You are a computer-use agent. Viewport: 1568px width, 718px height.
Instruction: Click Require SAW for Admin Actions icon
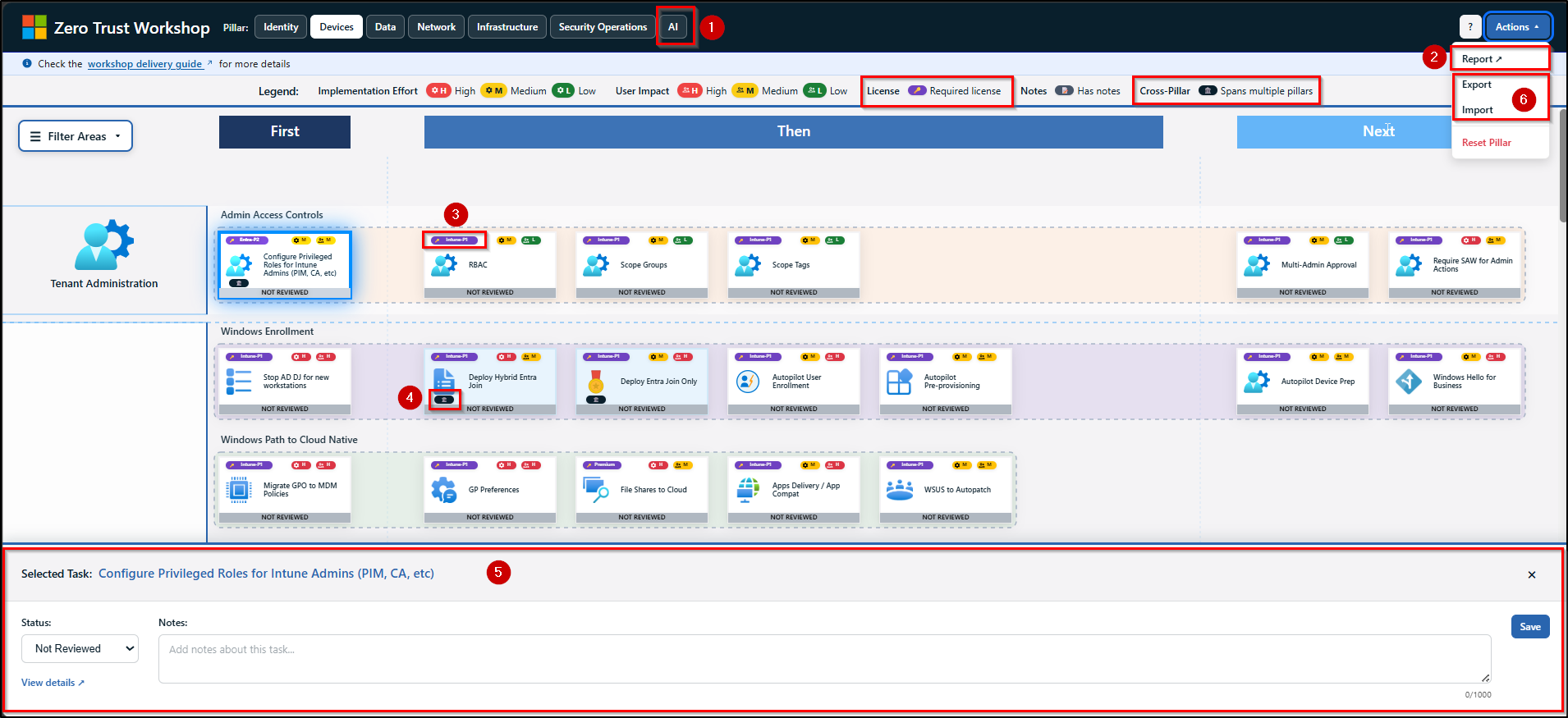coord(1409,265)
